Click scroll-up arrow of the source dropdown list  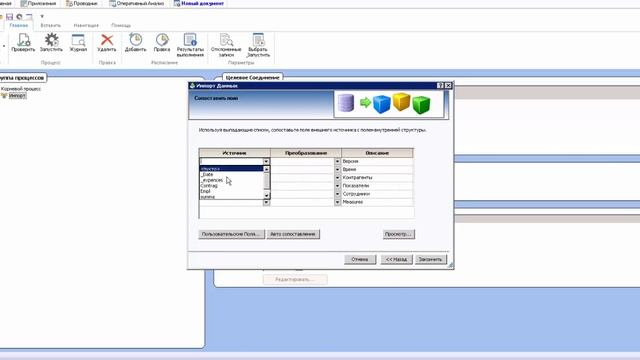[x=267, y=169]
